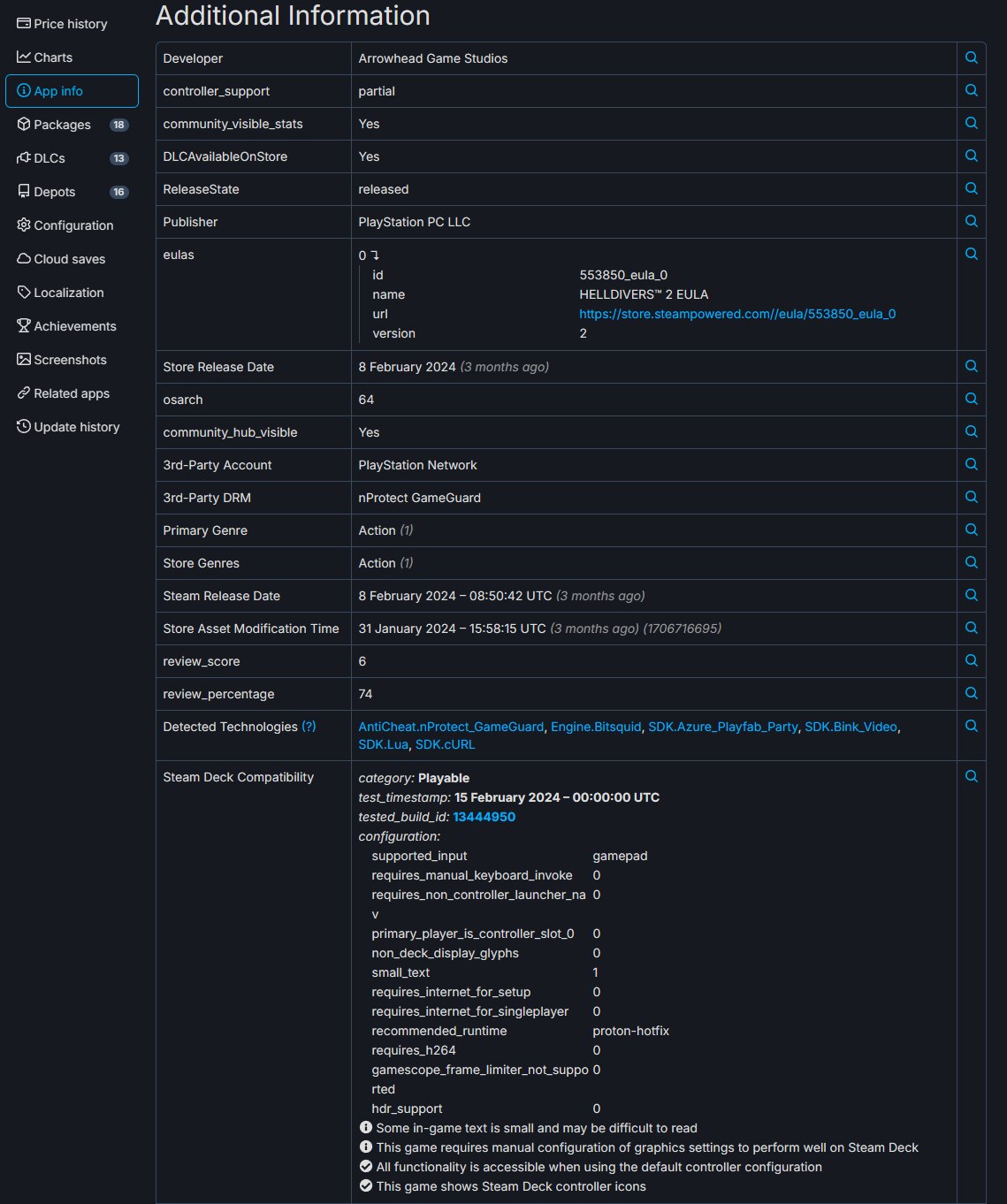Click the search icon for Store Genres row
This screenshot has height=1204, width=1007.
tap(971, 562)
